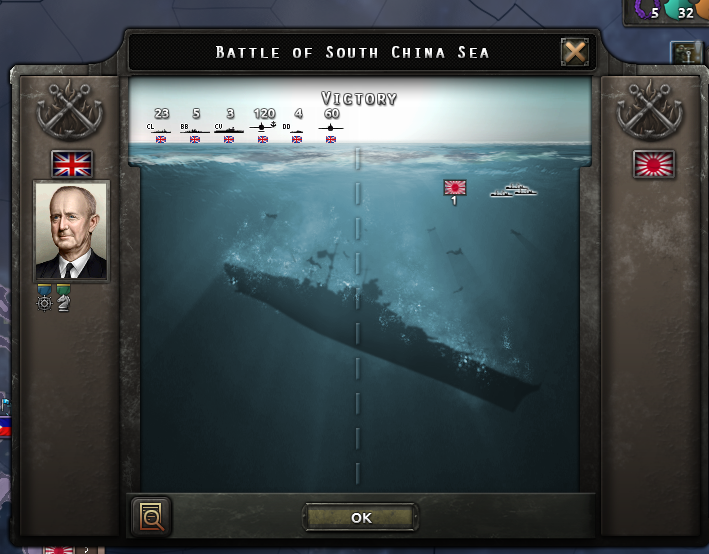Click the carrier CV ship icon

pyautogui.click(x=229, y=128)
